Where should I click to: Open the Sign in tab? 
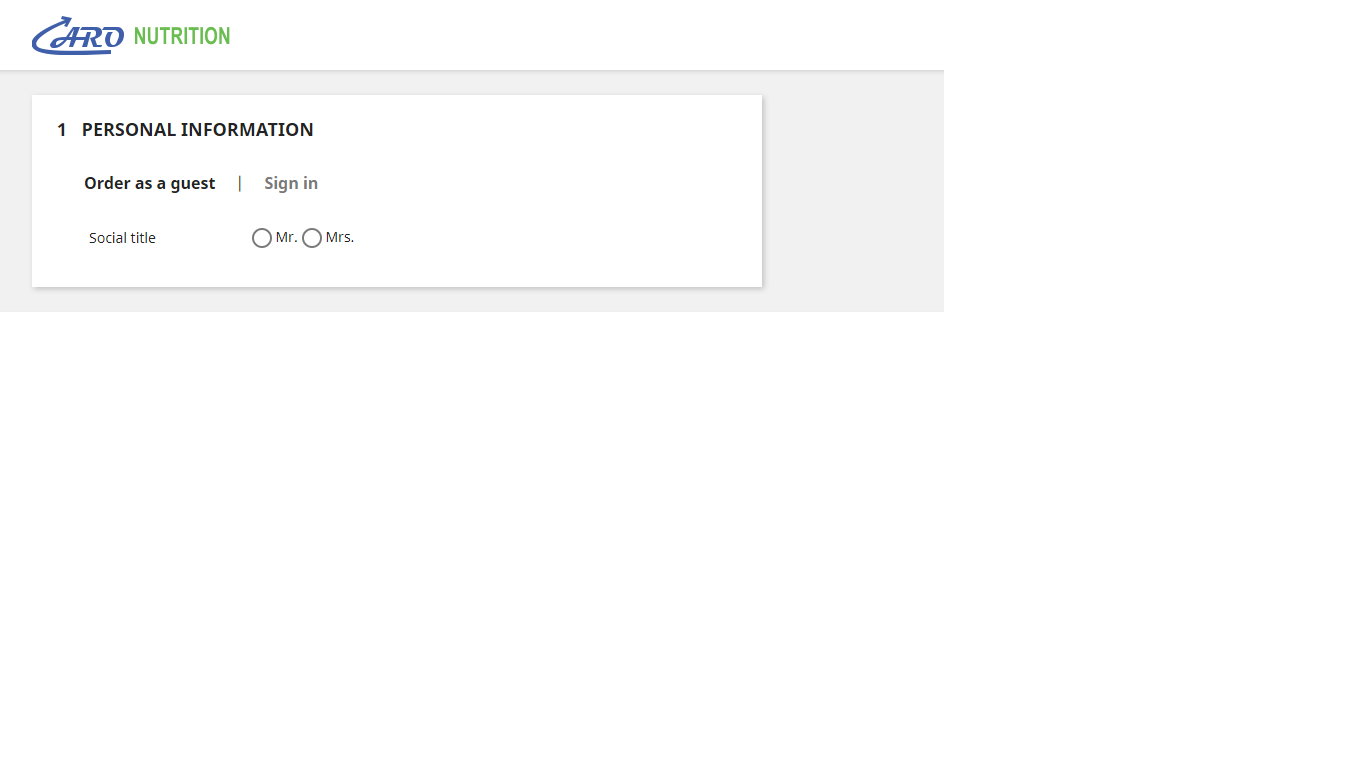291,183
